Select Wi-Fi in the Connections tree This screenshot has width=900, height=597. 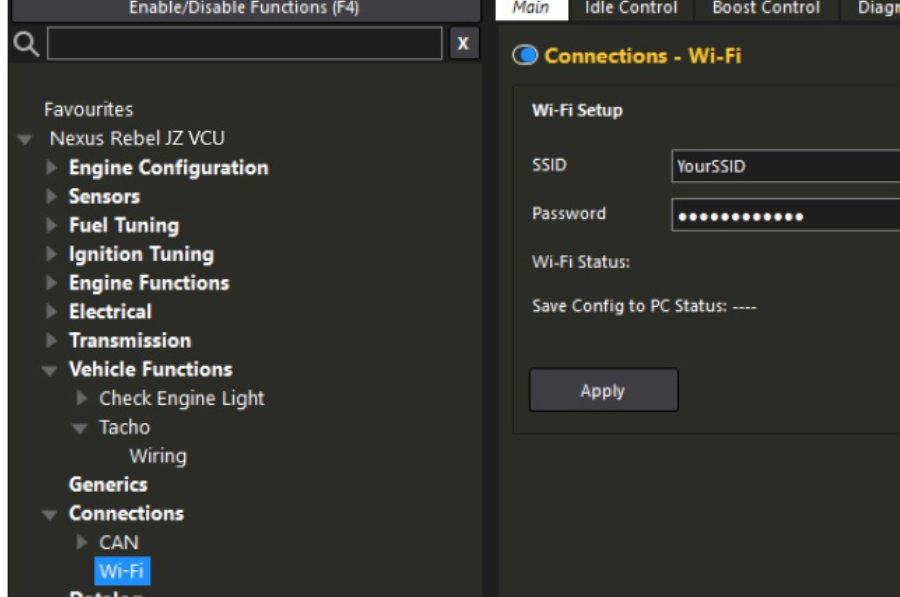pos(122,571)
